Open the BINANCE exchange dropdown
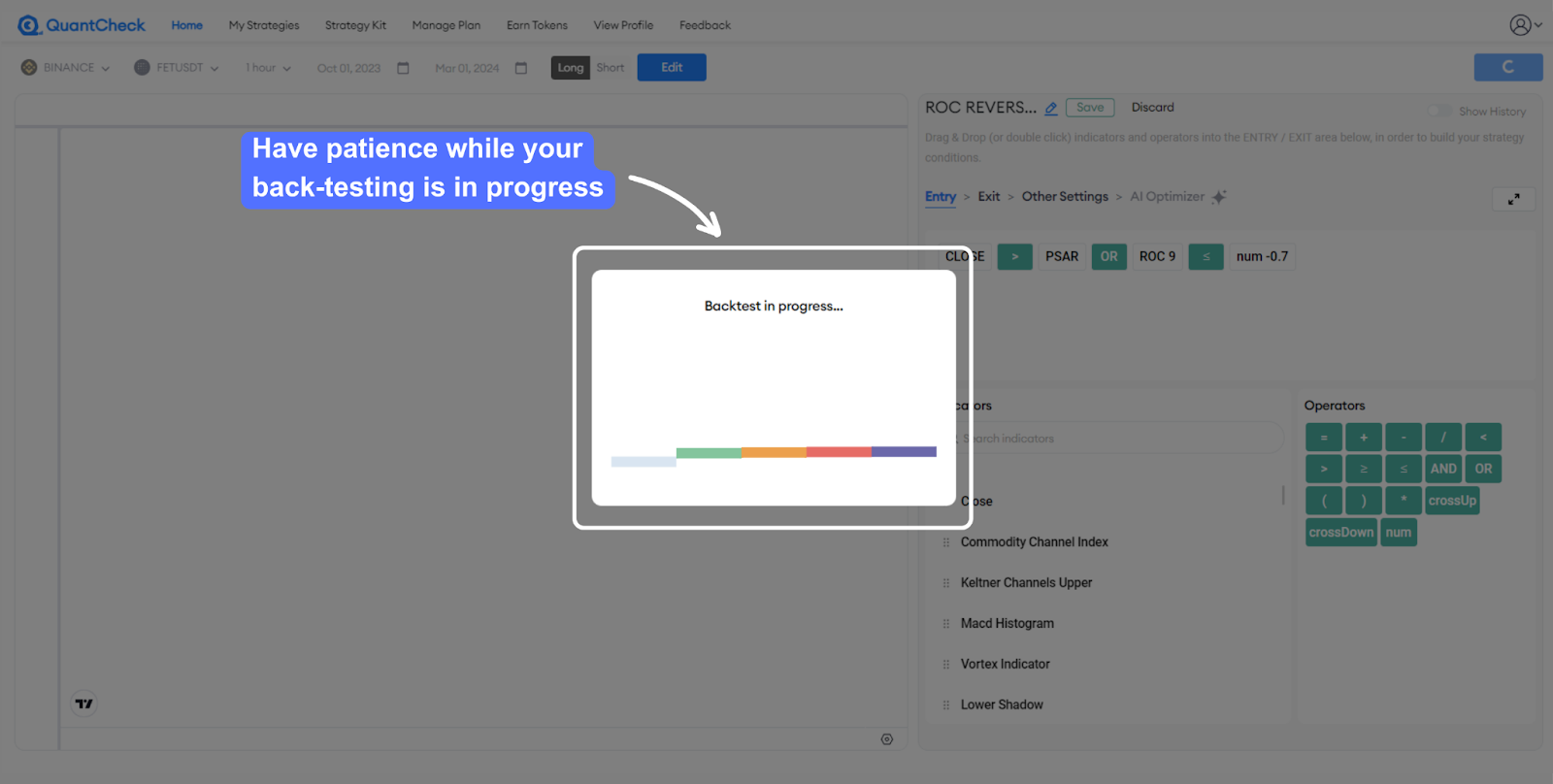This screenshot has width=1553, height=784. pyautogui.click(x=66, y=68)
